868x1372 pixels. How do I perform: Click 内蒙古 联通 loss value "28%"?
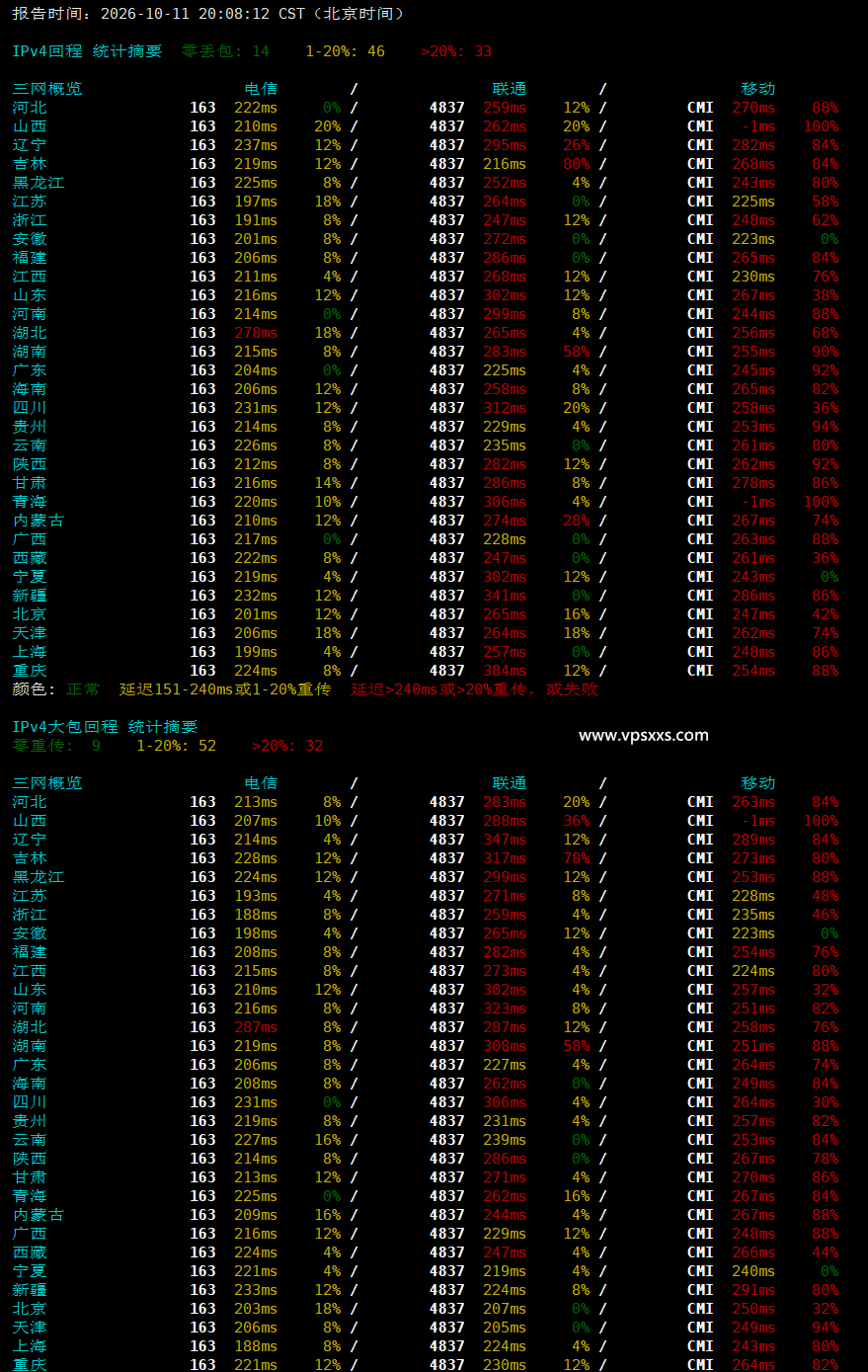point(577,521)
